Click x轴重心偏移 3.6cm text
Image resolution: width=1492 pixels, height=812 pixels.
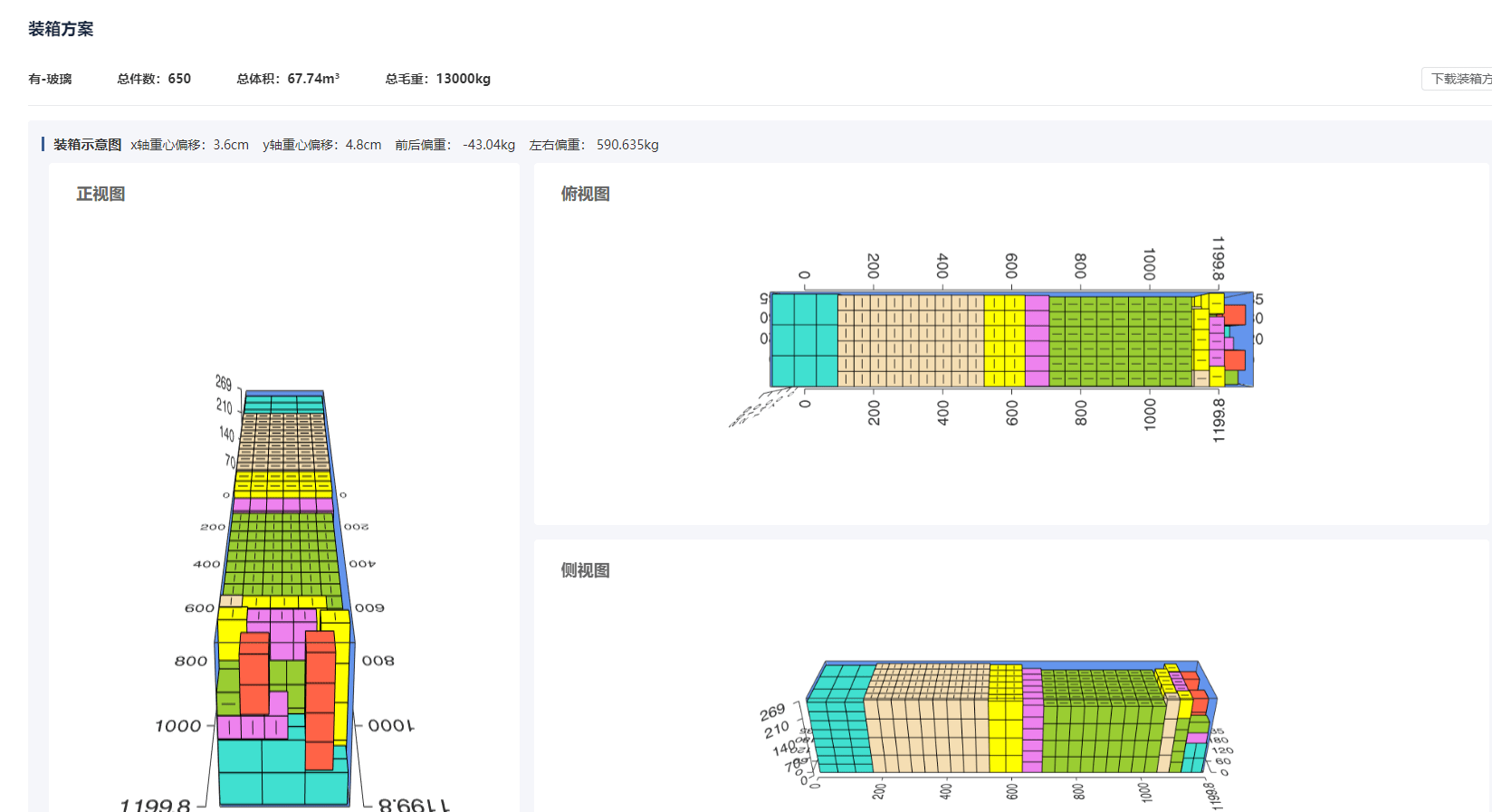point(189,145)
